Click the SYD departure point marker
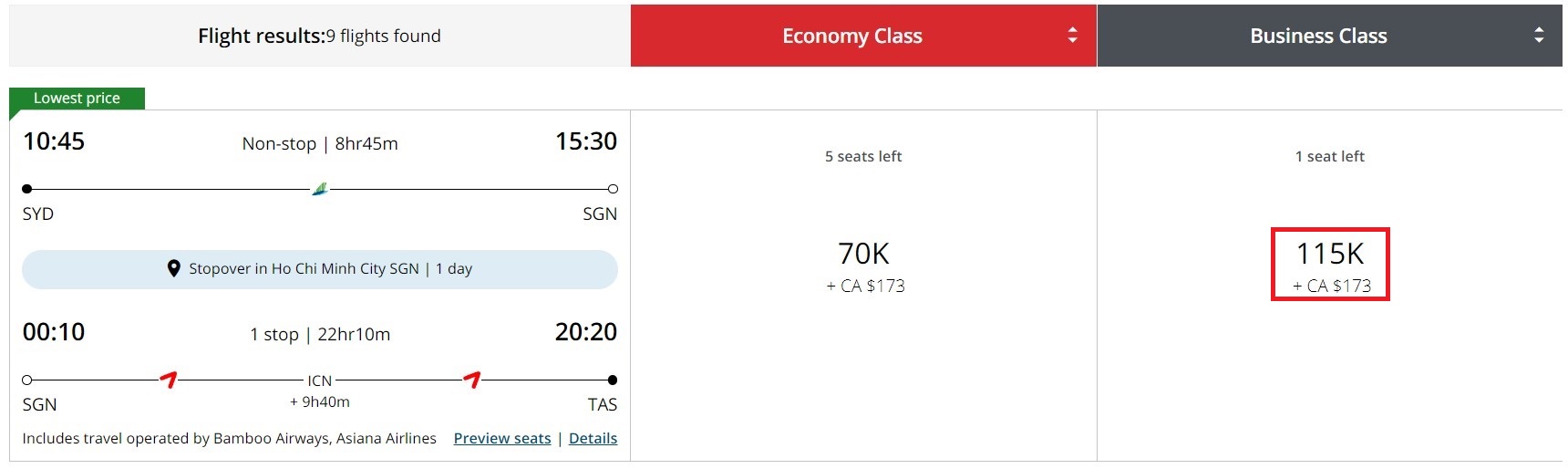Viewport: 1568px width, 469px height. (27, 189)
